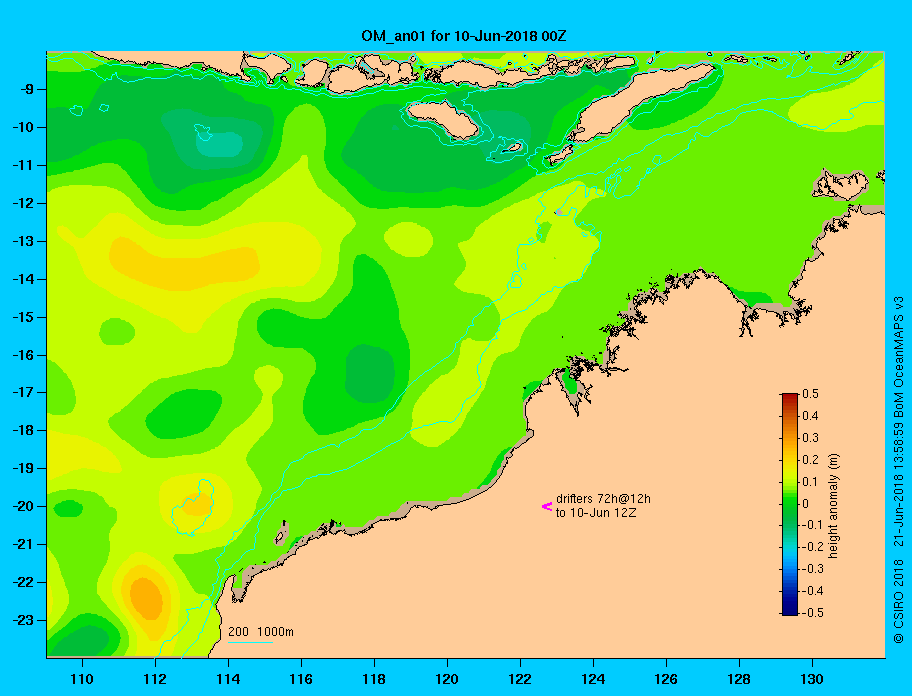Click the -23 latitude axis label
This screenshot has height=696, width=912.
click(22, 620)
